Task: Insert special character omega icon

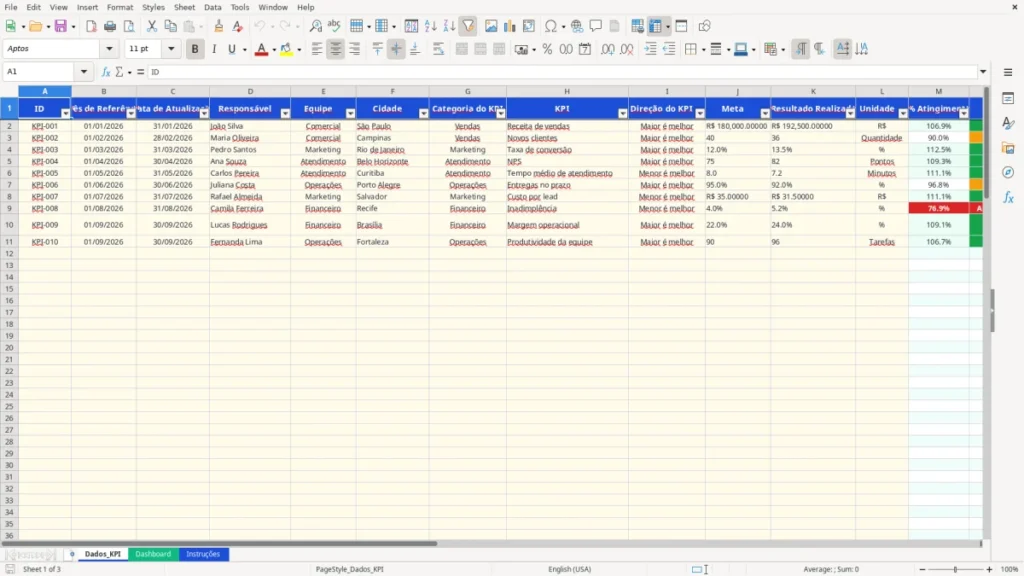Action: (551, 26)
